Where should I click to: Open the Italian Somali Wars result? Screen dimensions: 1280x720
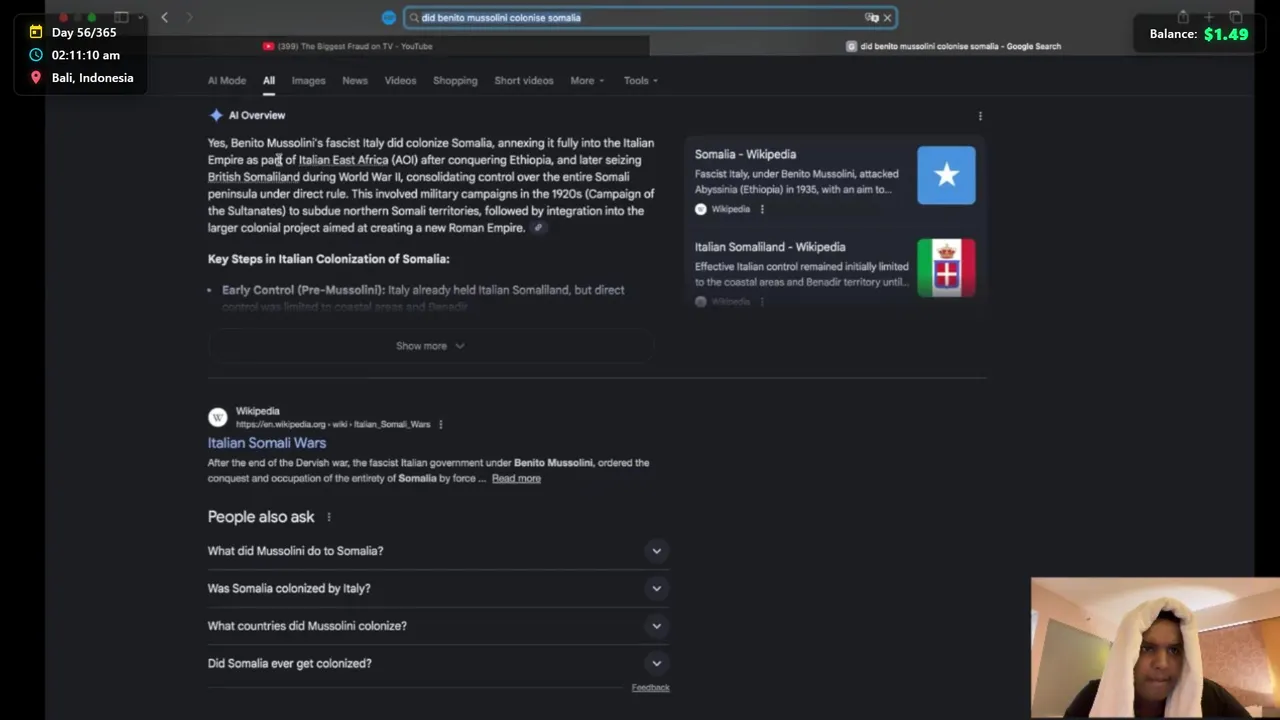[x=267, y=443]
